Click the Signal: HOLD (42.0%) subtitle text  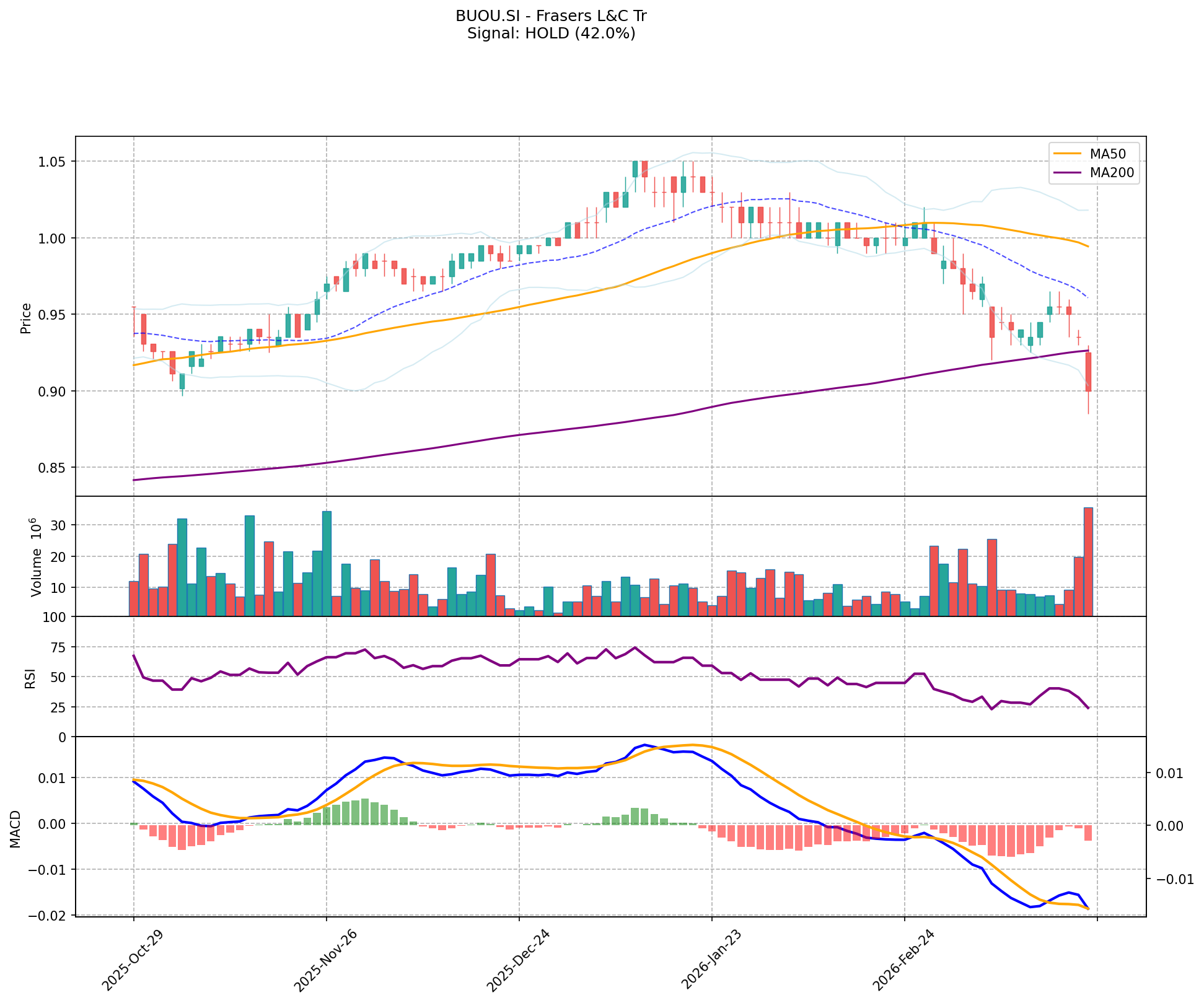[551, 33]
